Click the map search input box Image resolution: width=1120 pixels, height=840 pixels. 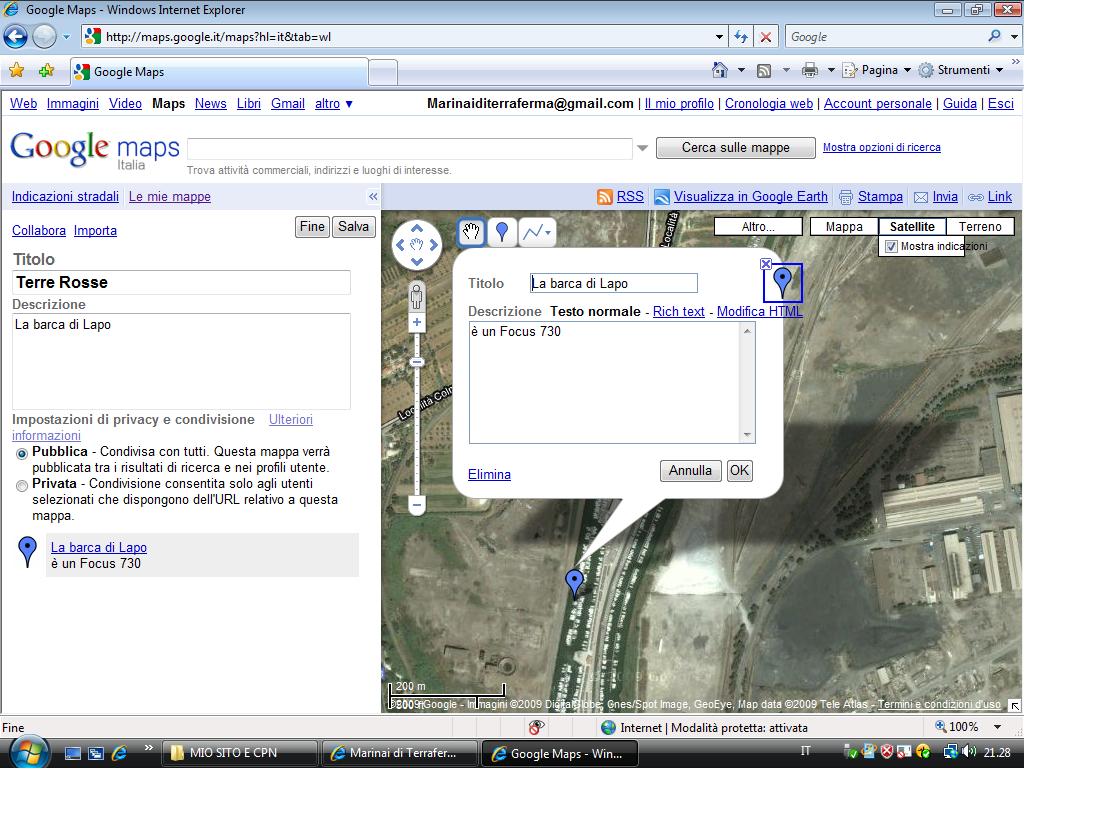pyautogui.click(x=410, y=149)
